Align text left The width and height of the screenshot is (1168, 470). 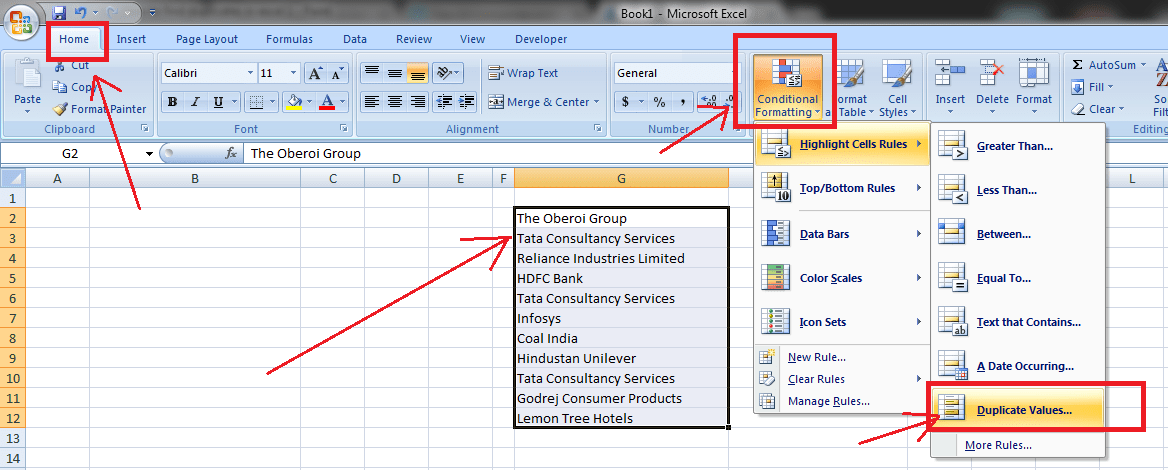[x=372, y=102]
